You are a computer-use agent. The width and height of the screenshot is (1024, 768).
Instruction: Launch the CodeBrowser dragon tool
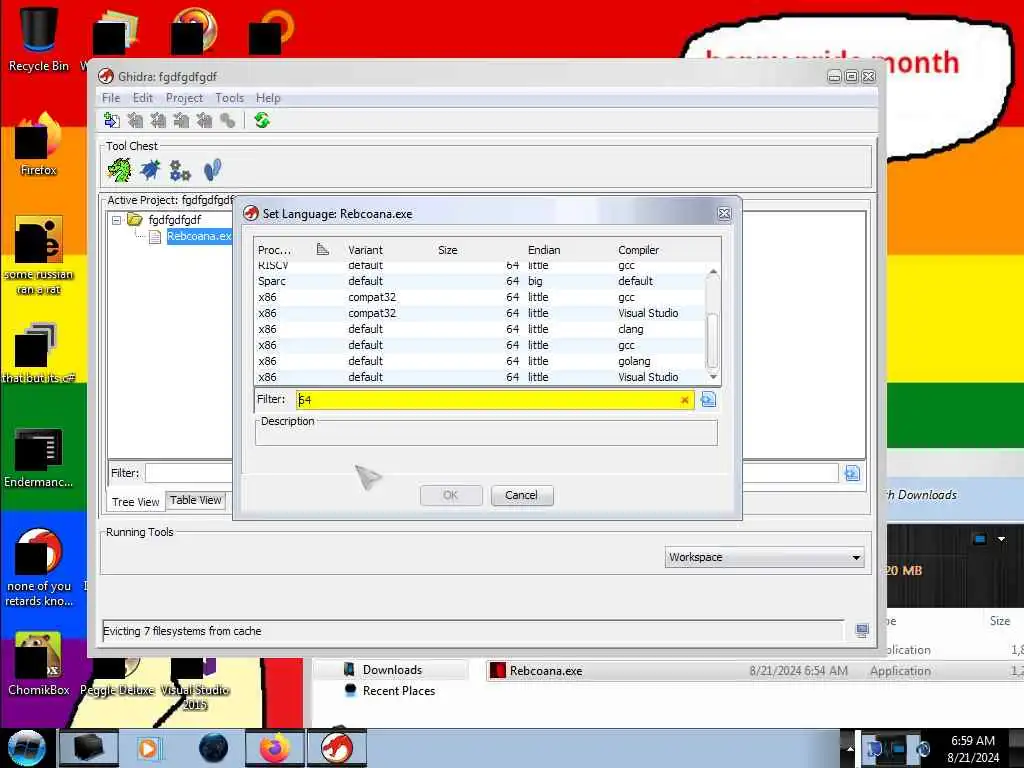pyautogui.click(x=120, y=170)
